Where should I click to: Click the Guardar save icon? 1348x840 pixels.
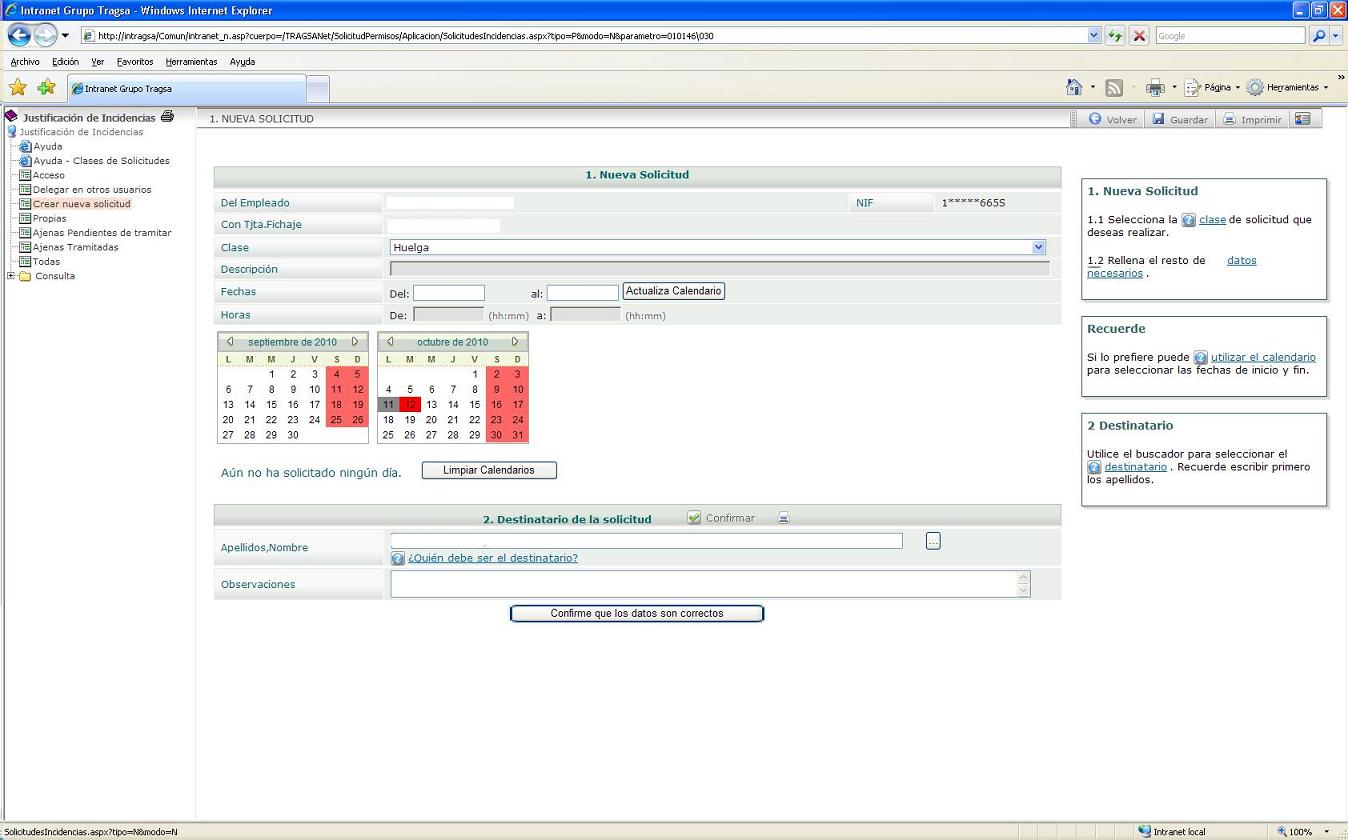click(1158, 119)
